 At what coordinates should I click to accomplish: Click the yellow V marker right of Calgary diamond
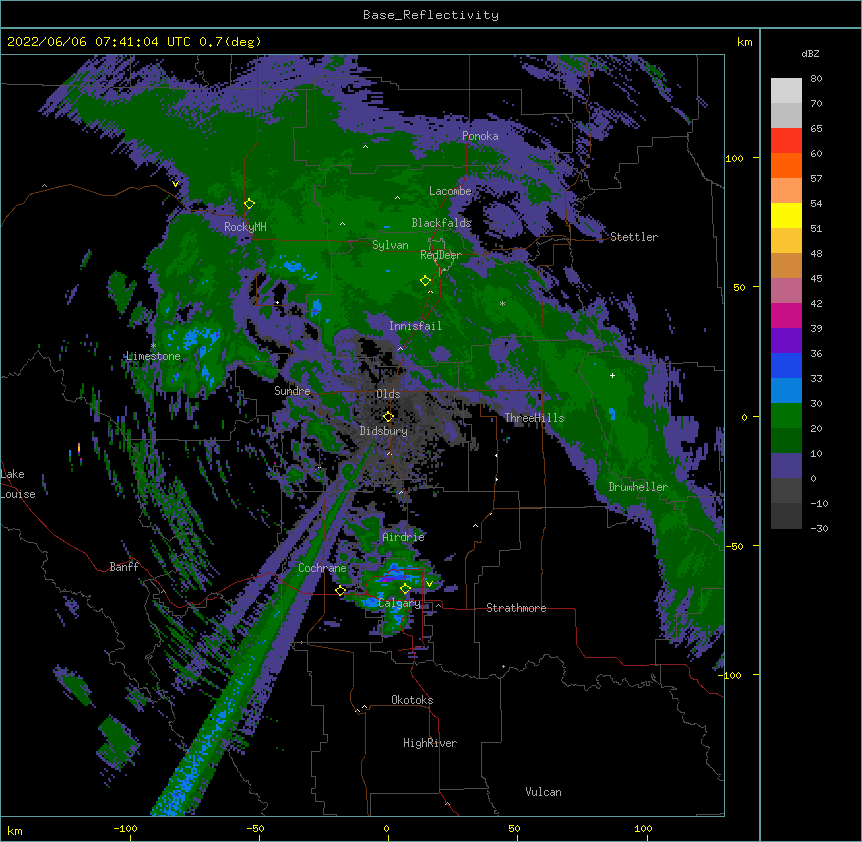coord(429,584)
